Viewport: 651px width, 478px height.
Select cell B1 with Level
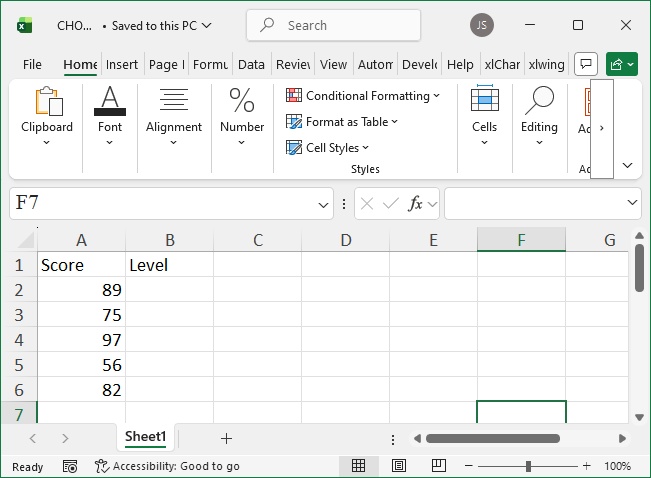coord(169,265)
